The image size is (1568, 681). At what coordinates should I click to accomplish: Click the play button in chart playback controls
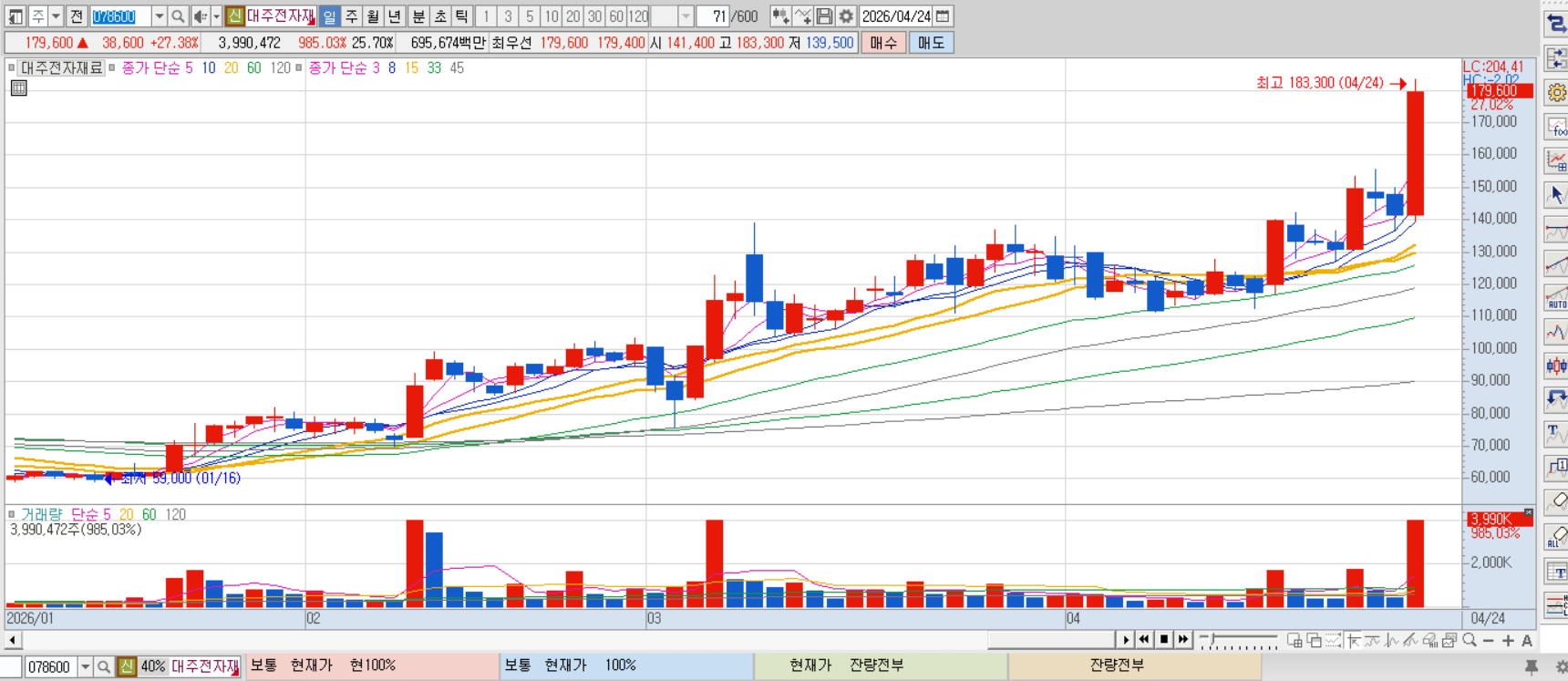point(1126,640)
